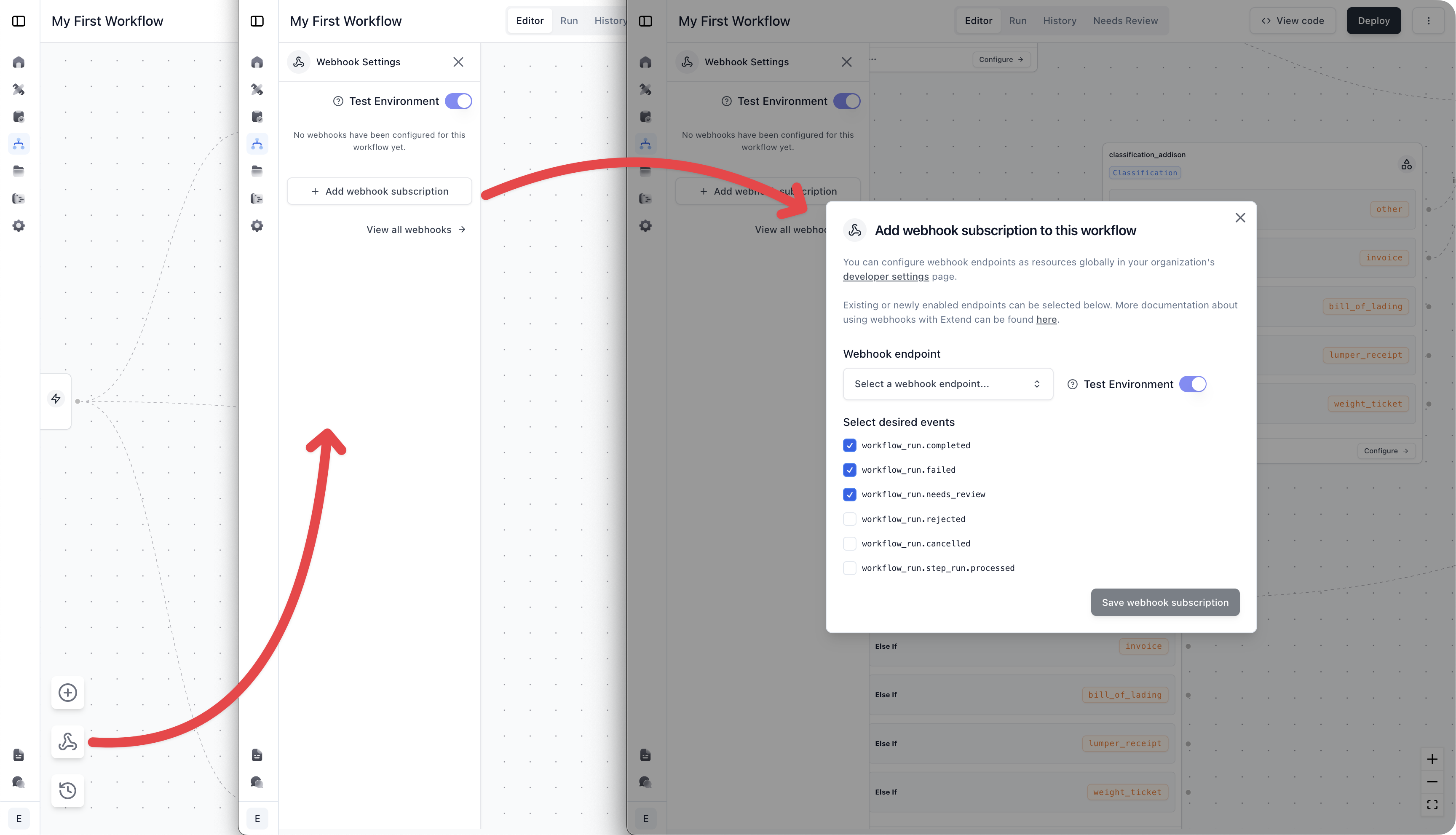The image size is (1456, 835).
Task: Zoom in using the plus control at bottom right
Action: (1432, 759)
